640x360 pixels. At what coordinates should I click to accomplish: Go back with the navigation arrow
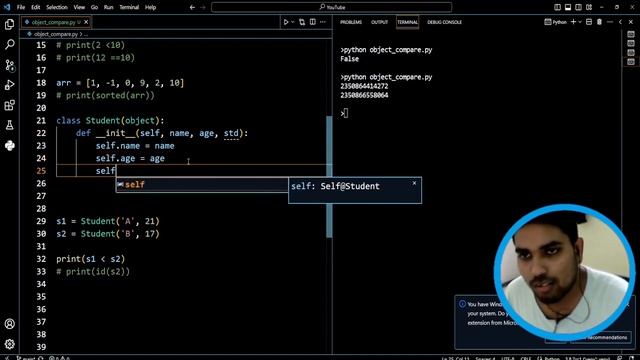(x=192, y=7)
